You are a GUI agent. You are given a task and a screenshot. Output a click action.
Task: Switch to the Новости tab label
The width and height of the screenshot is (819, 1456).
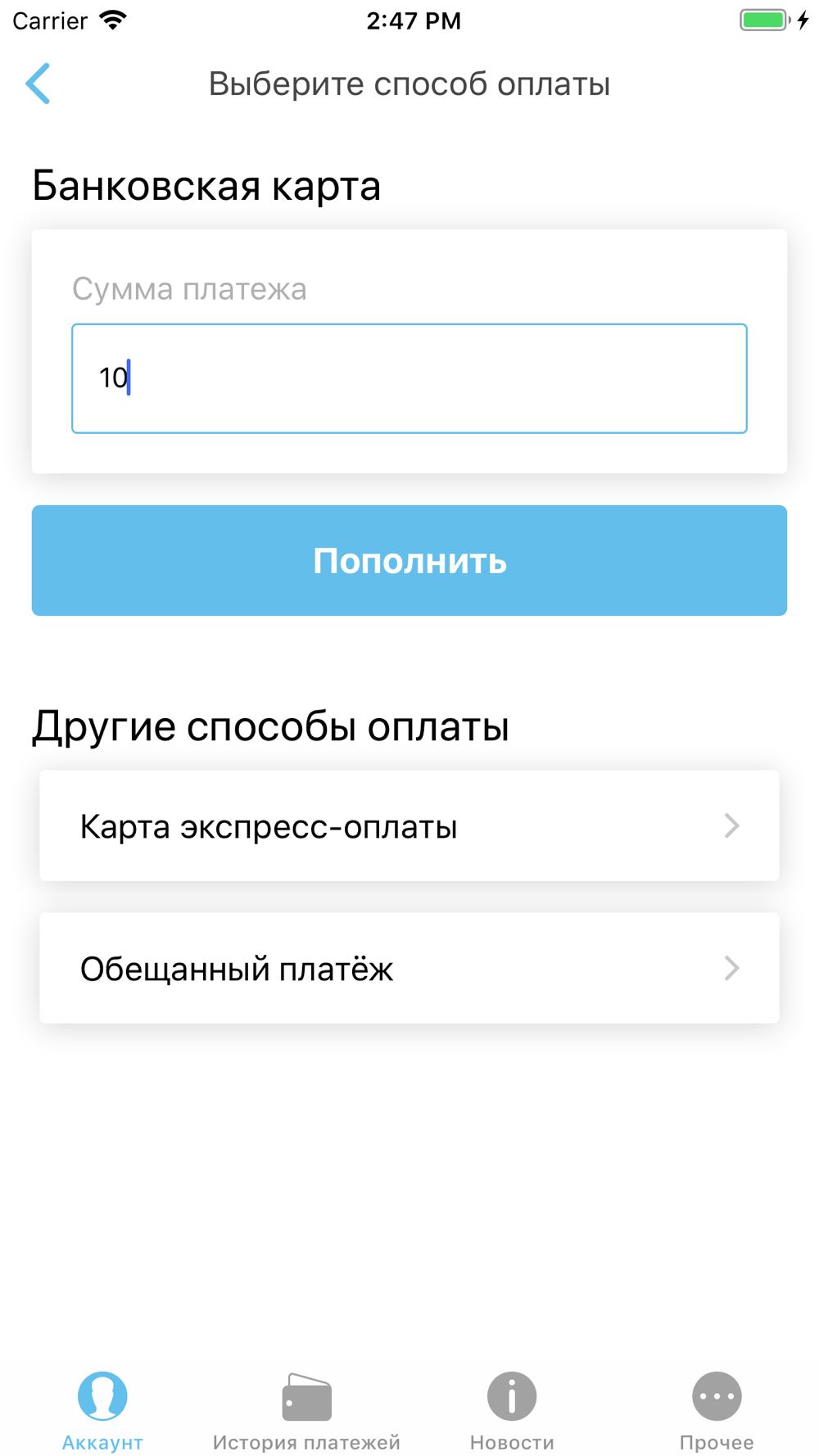[512, 1442]
